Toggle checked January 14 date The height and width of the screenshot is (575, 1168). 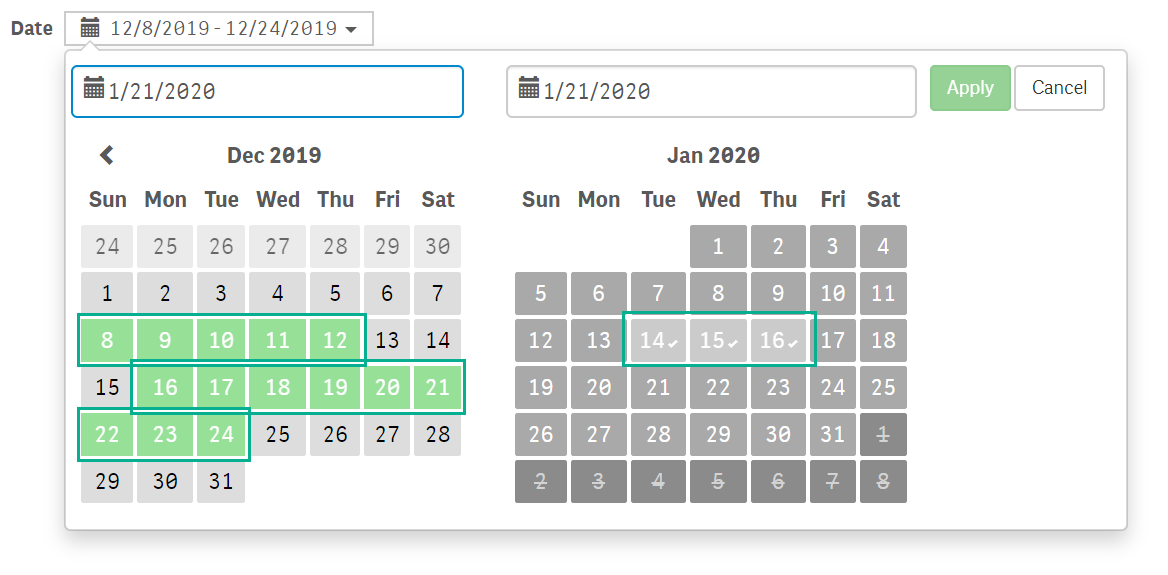(x=658, y=340)
